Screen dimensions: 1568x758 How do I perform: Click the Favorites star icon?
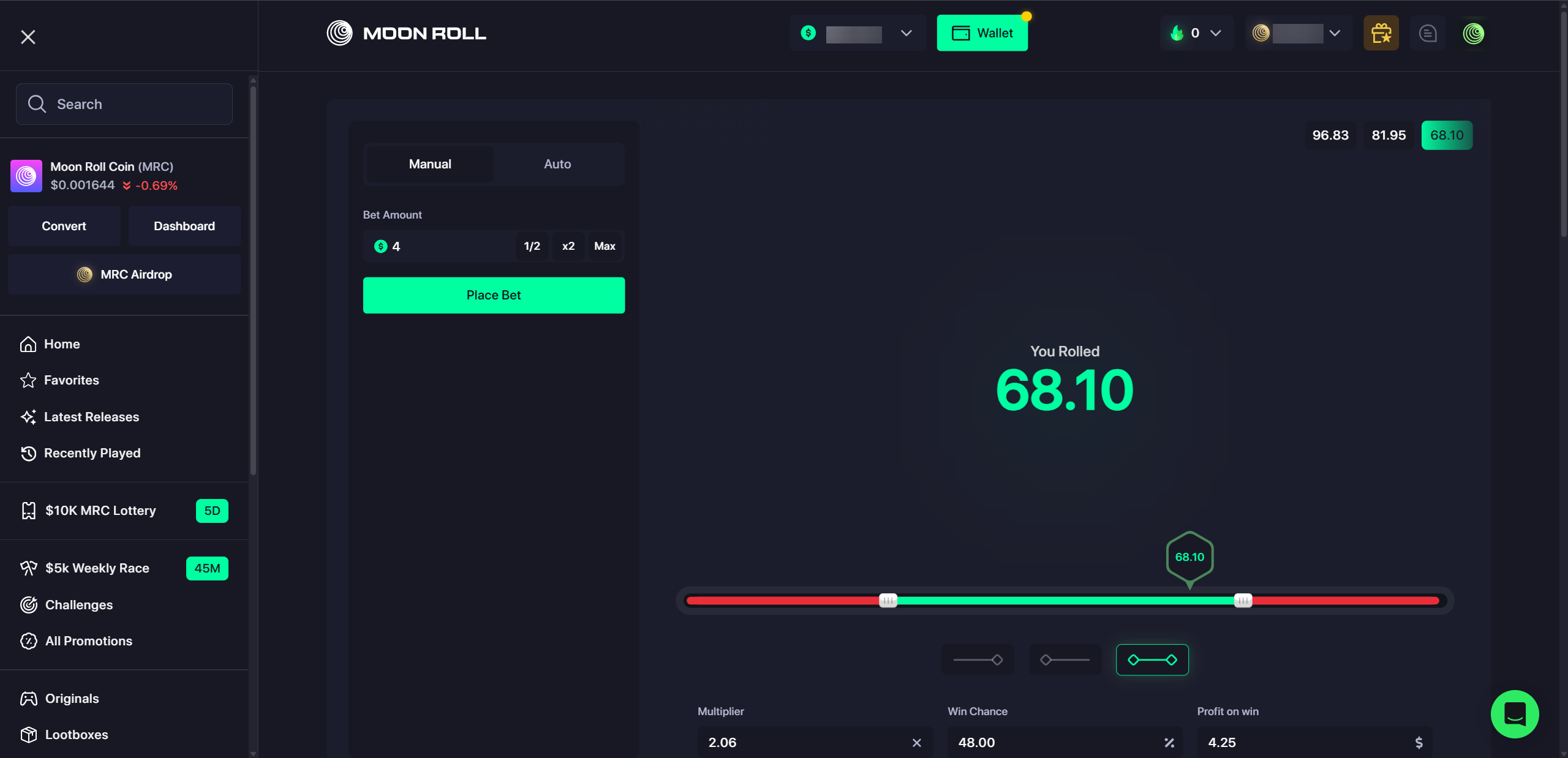28,380
